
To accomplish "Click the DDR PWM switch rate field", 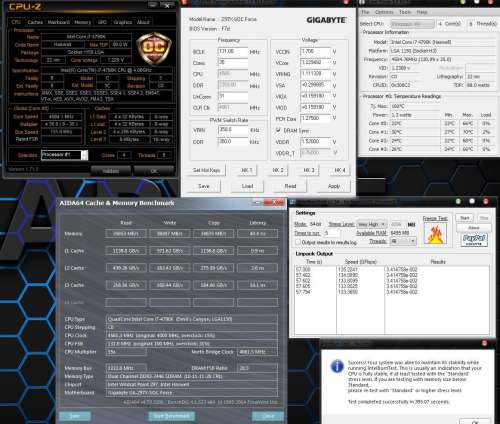I will pos(233,142).
